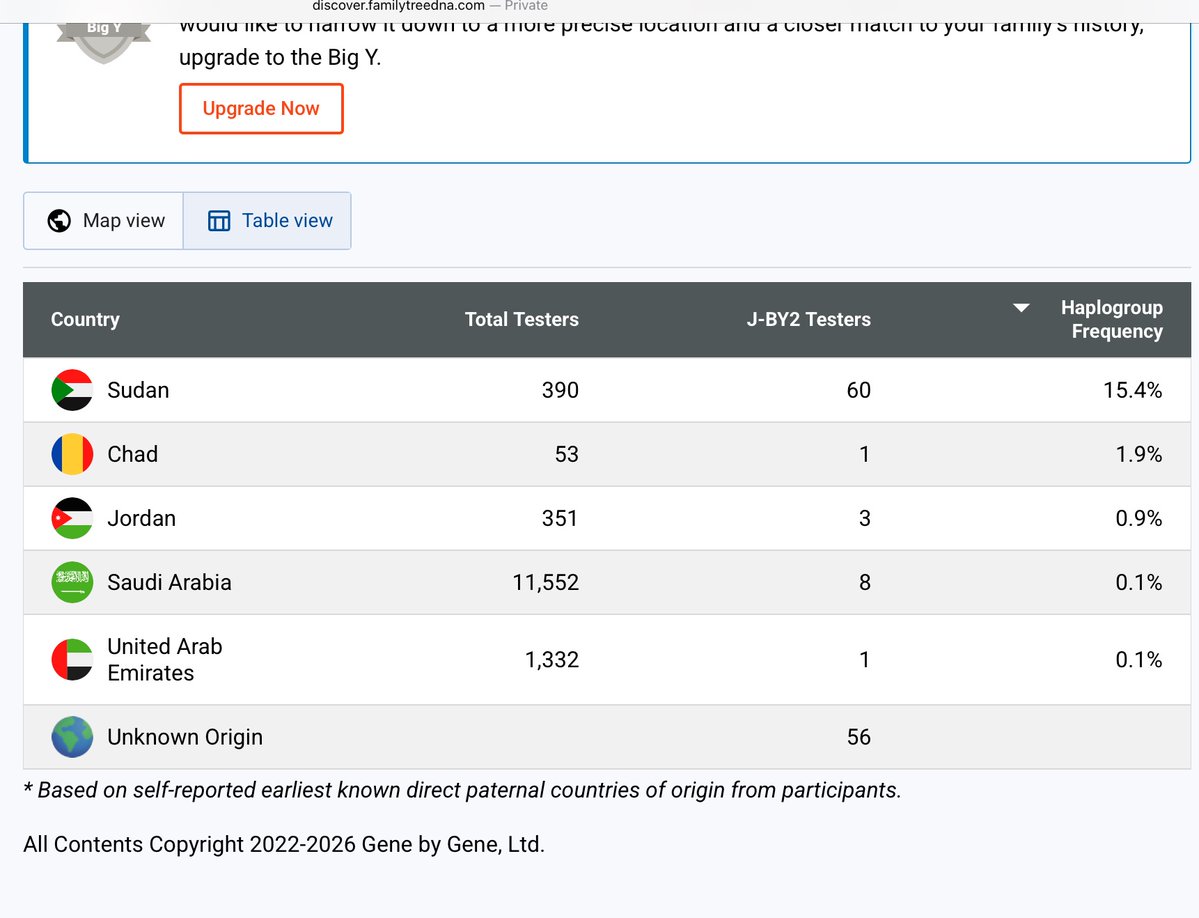Click the discover.familytreedna.com address bar
Image resolution: width=1199 pixels, height=918 pixels.
tap(430, 6)
